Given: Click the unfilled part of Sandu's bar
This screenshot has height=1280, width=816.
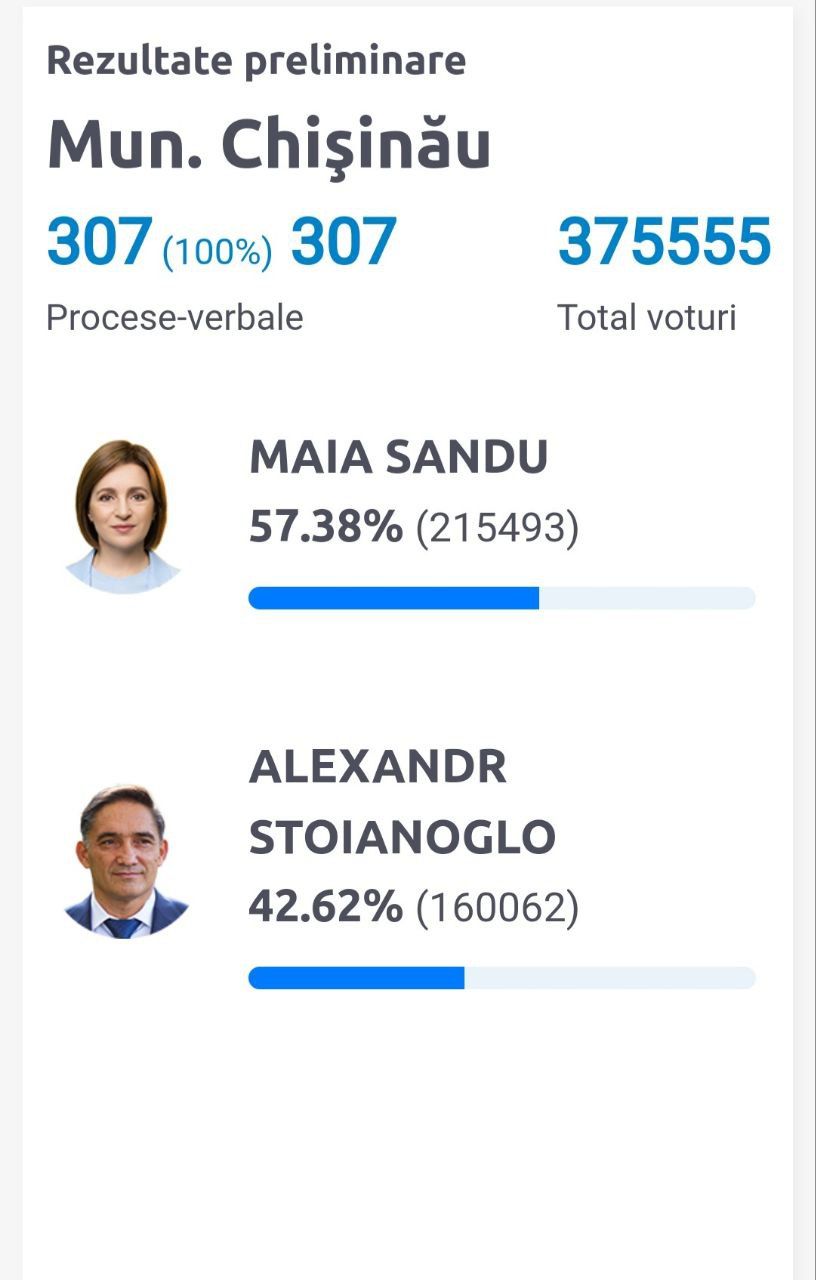Looking at the screenshot, I should pyautogui.click(x=647, y=598).
